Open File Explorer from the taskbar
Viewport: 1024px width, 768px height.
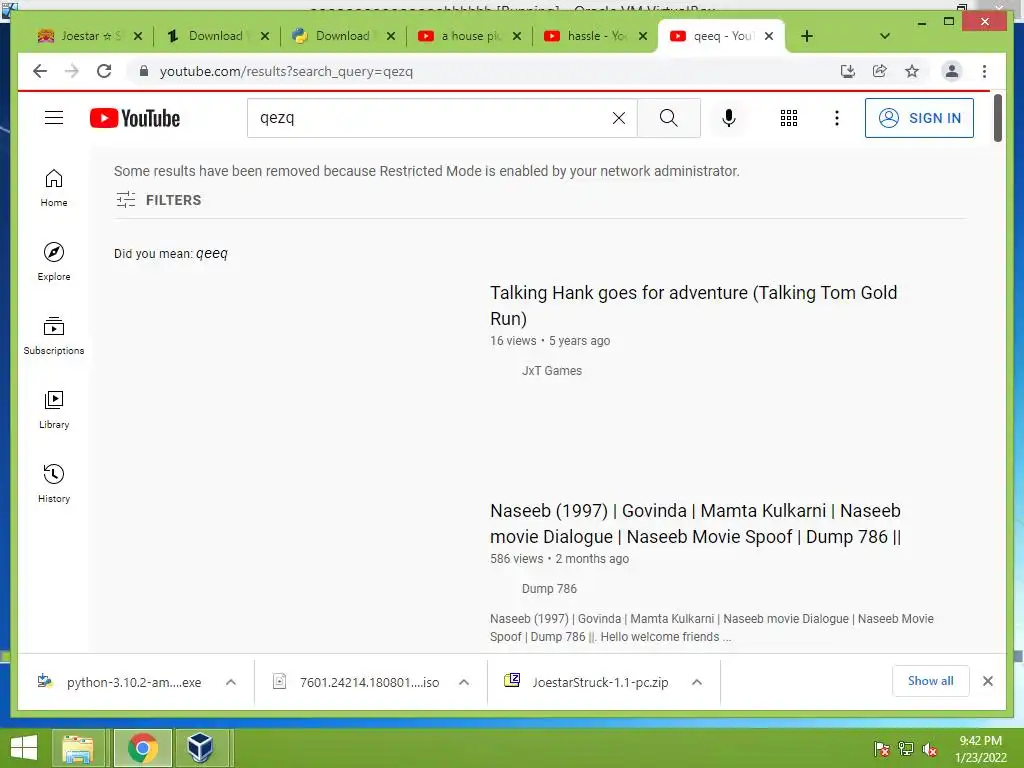[x=78, y=748]
